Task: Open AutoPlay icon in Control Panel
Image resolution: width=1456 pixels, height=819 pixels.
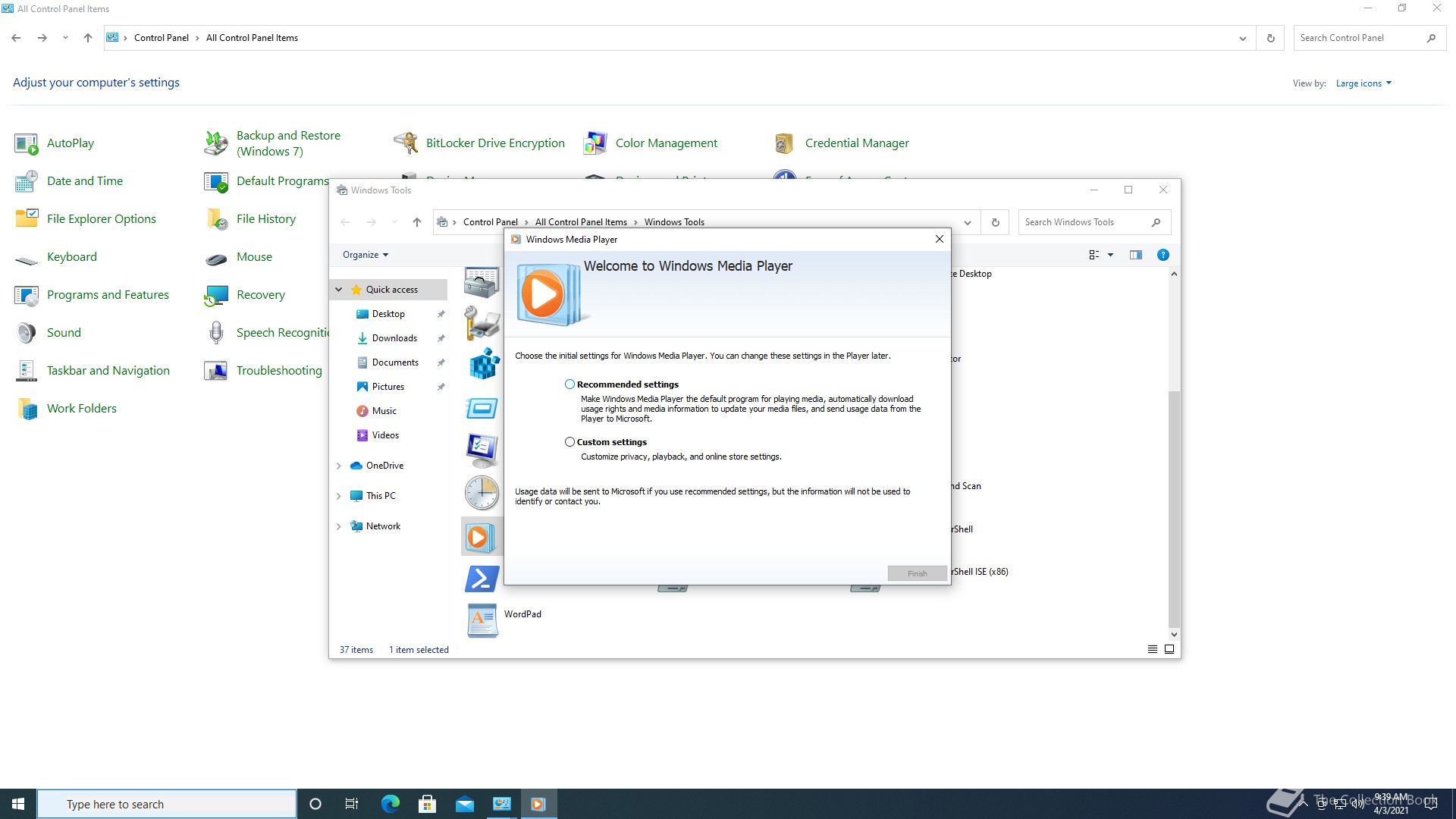Action: (27, 143)
